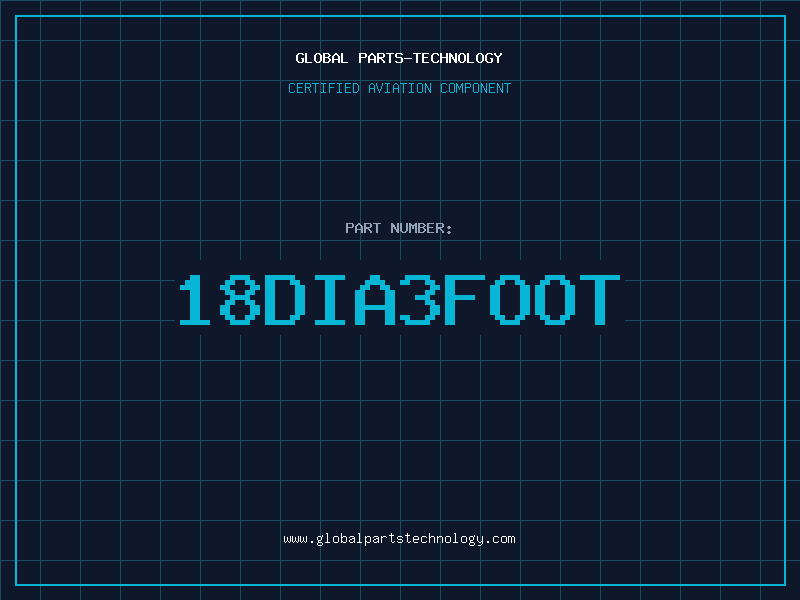The height and width of the screenshot is (600, 800).
Task: Click the GLOBAL PARTS-TECHNOLOGY heading
Action: click(x=399, y=58)
